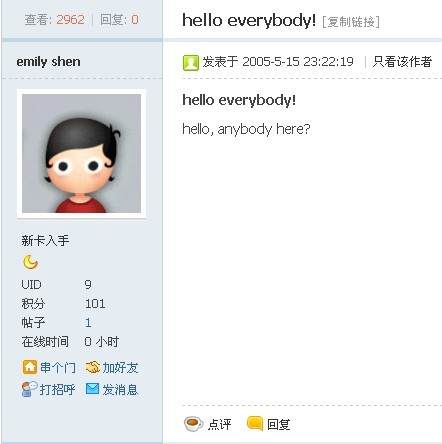Screen dimensions: 442x444
Task: Click the 串个门 visit space link
Action: [58, 368]
